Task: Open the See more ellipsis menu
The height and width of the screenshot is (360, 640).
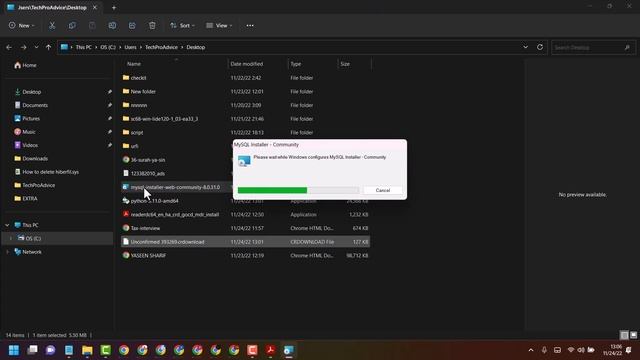Action: click(250, 25)
